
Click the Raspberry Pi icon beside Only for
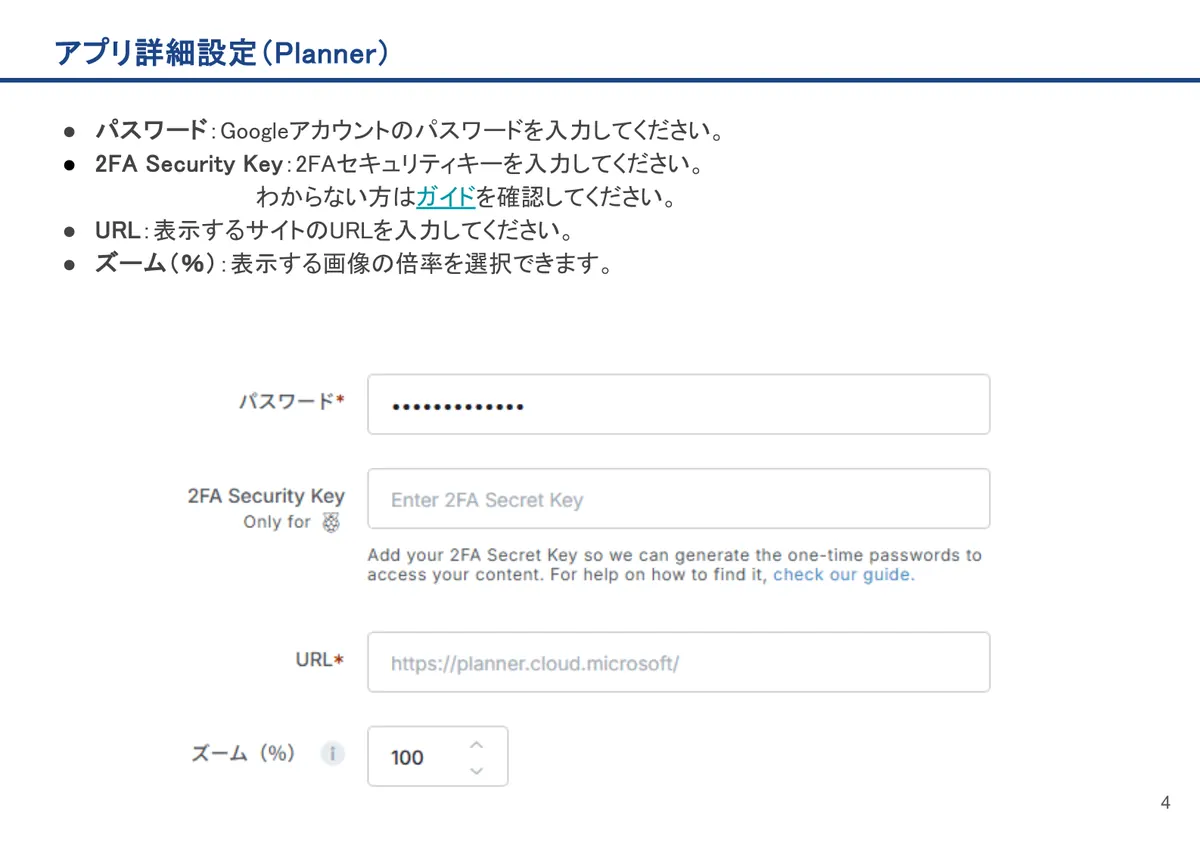click(332, 522)
